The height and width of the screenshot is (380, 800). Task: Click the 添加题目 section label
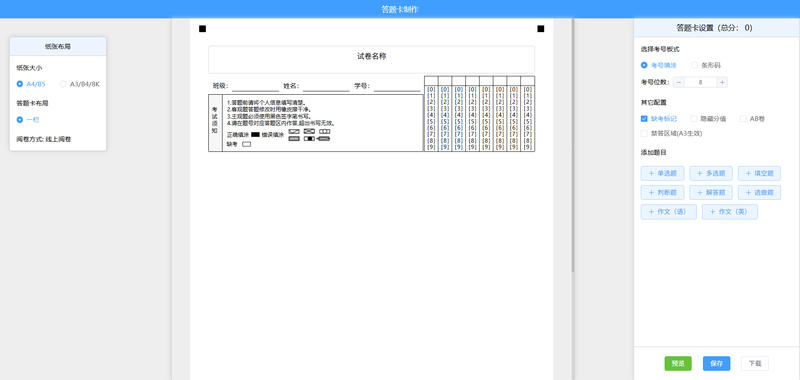[654, 152]
